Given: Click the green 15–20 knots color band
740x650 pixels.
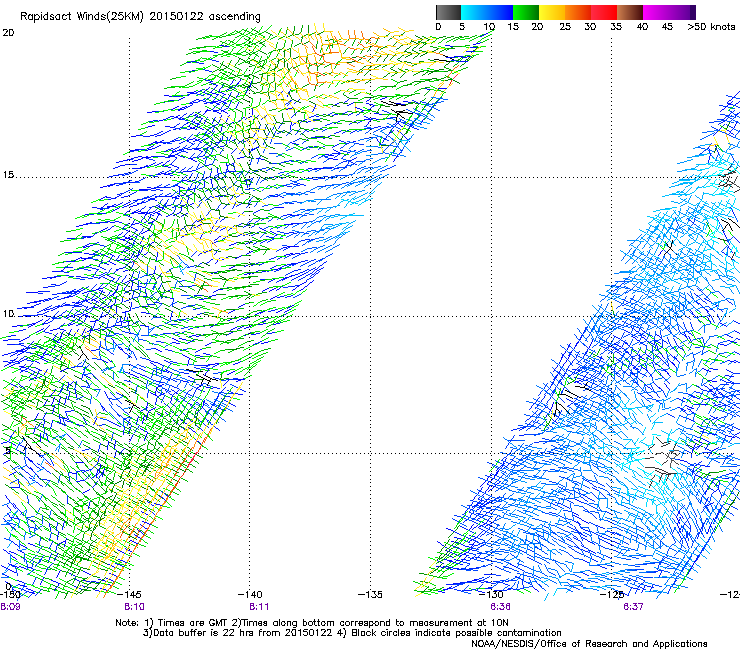Looking at the screenshot, I should pos(526,12).
